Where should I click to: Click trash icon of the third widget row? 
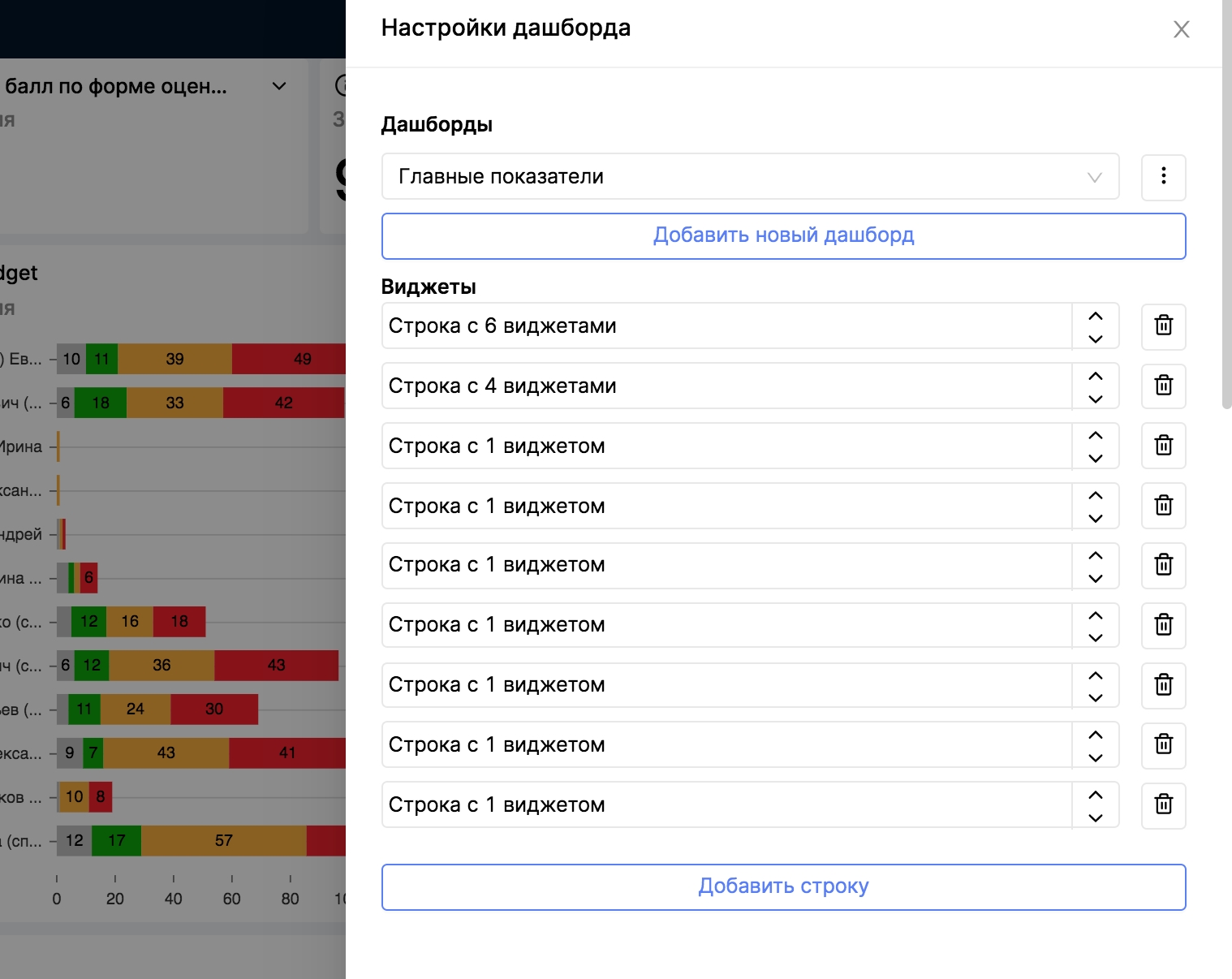(x=1163, y=446)
